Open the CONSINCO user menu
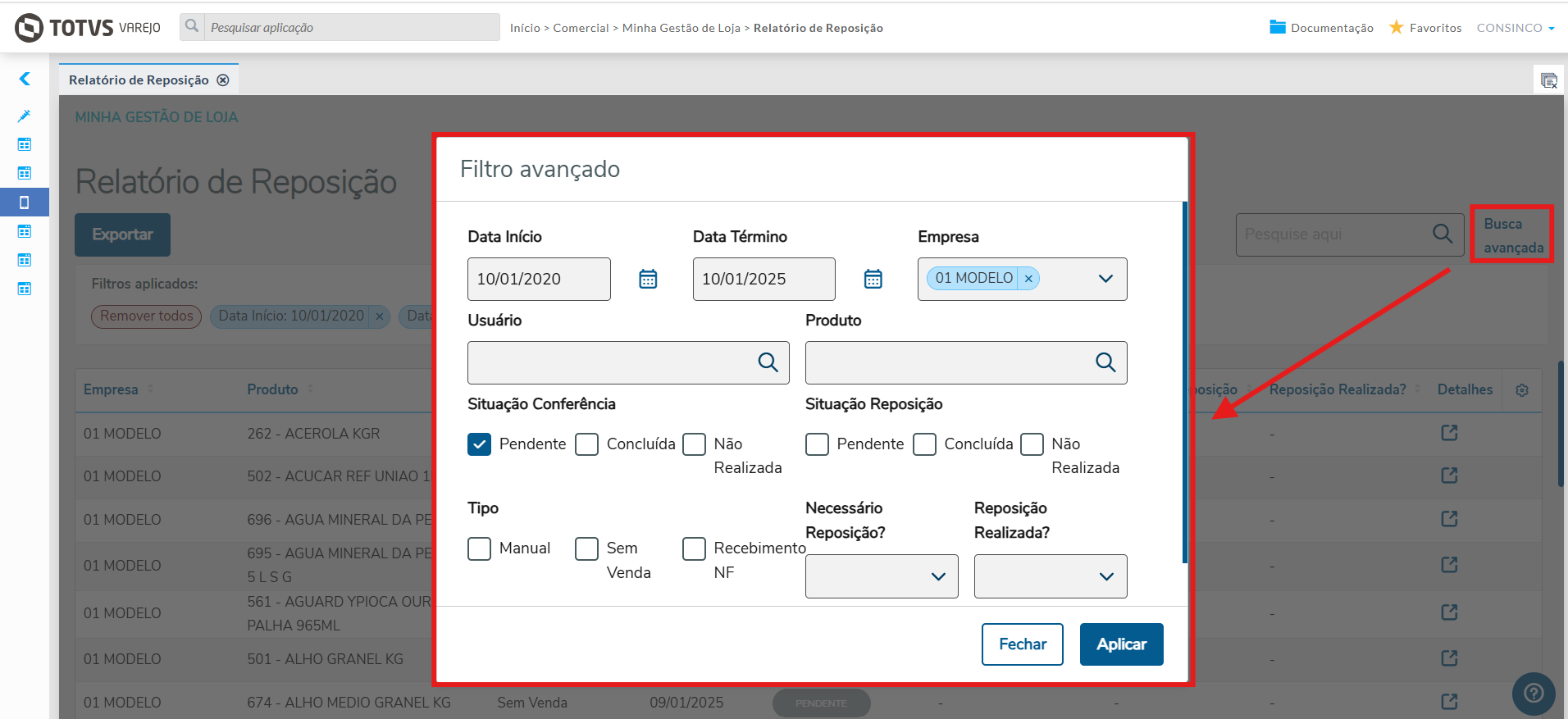Image resolution: width=1568 pixels, height=719 pixels. pyautogui.click(x=1515, y=28)
